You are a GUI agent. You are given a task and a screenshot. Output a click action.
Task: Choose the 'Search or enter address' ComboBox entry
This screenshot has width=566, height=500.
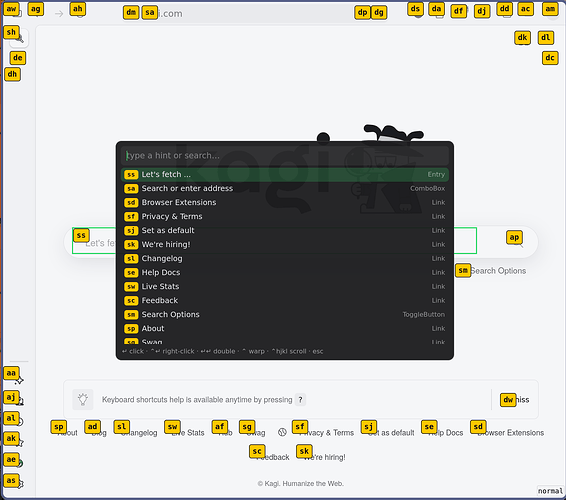tap(285, 188)
